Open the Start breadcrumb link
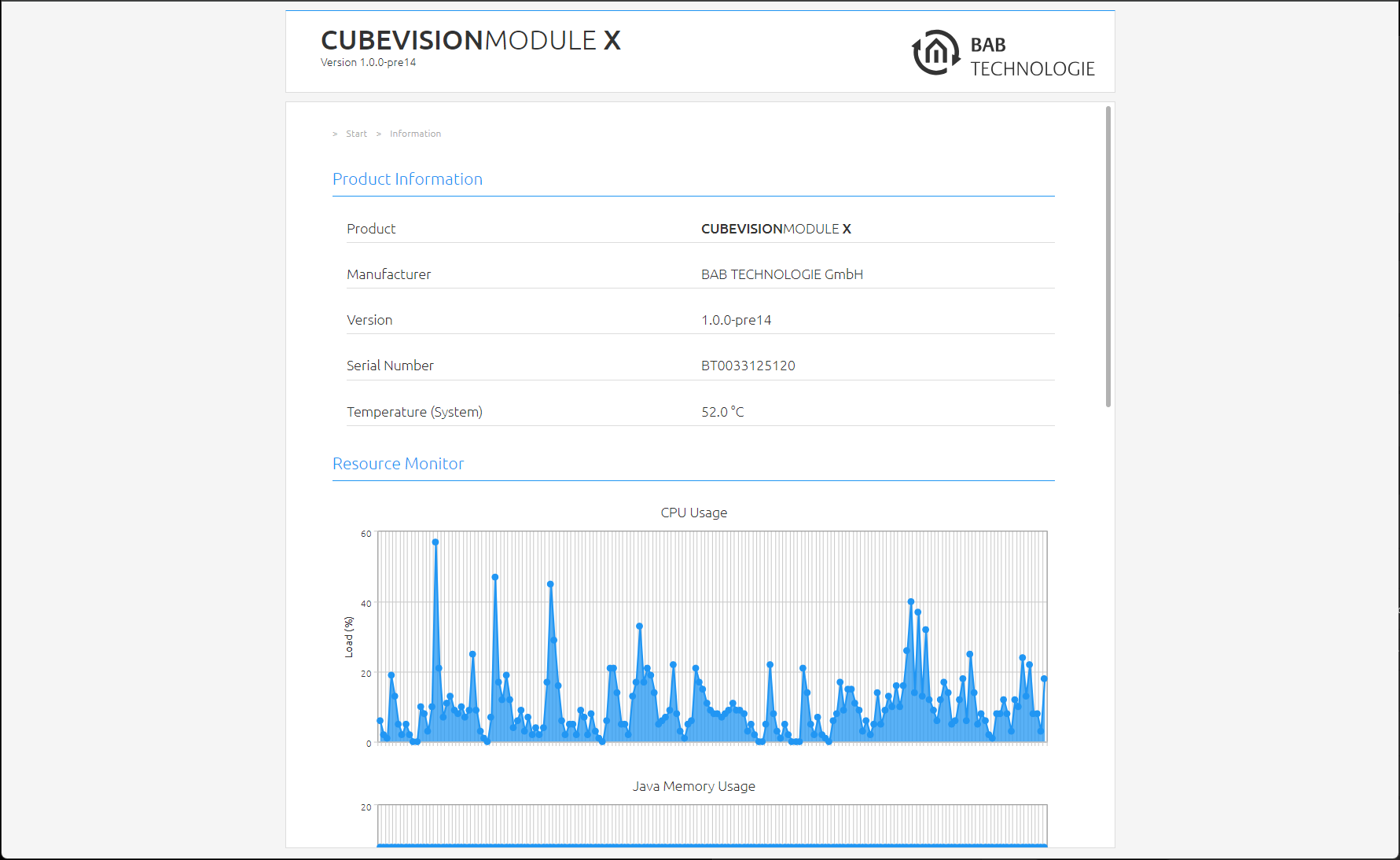Image resolution: width=1400 pixels, height=860 pixels. tap(356, 134)
